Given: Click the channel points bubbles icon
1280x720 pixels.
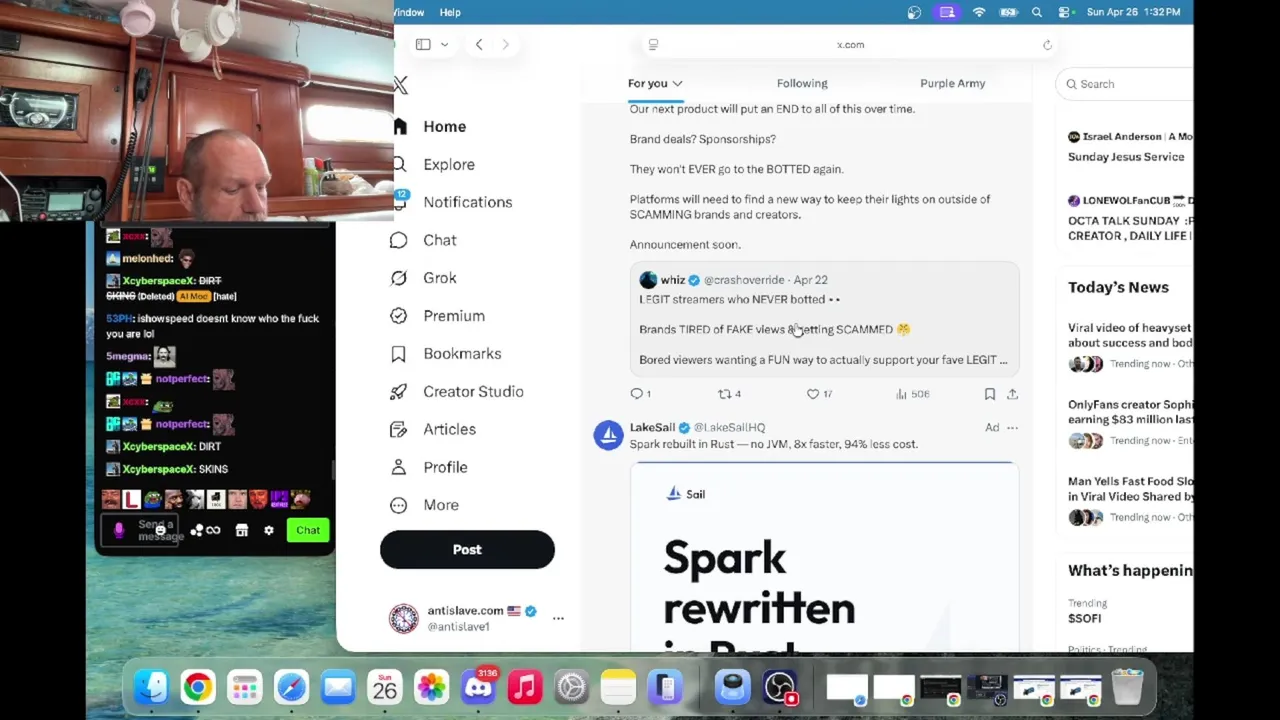Looking at the screenshot, I should point(197,531).
